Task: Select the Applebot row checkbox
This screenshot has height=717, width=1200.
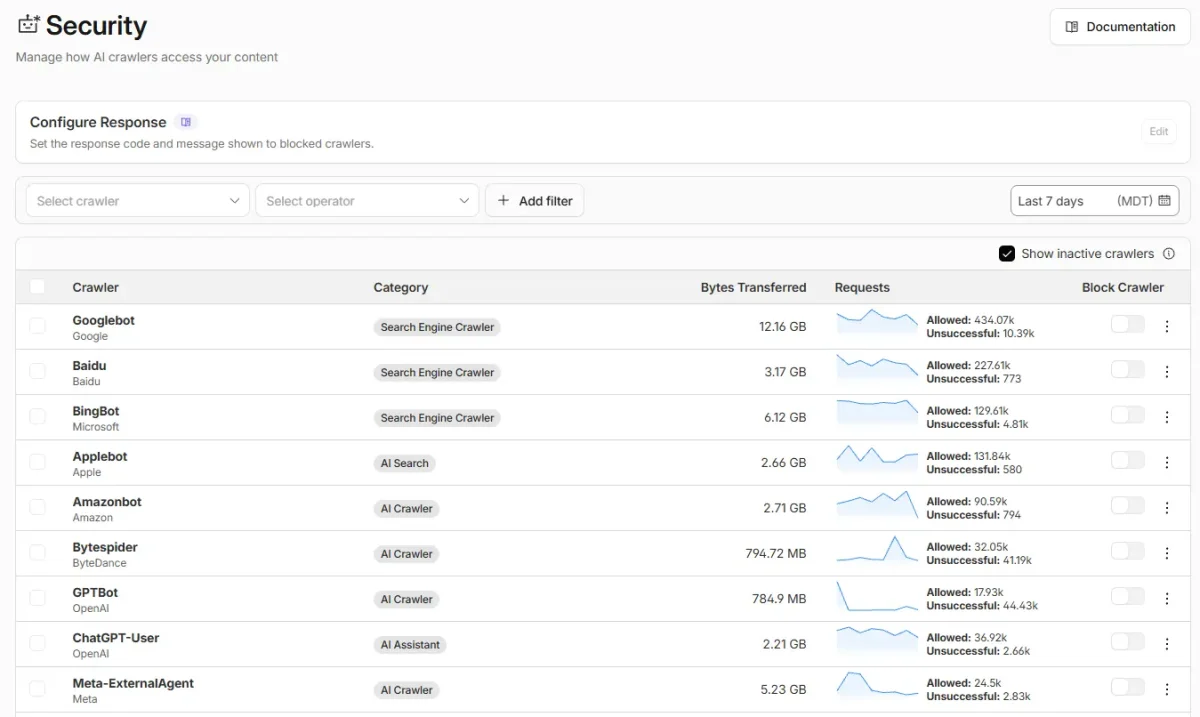Action: point(37,462)
